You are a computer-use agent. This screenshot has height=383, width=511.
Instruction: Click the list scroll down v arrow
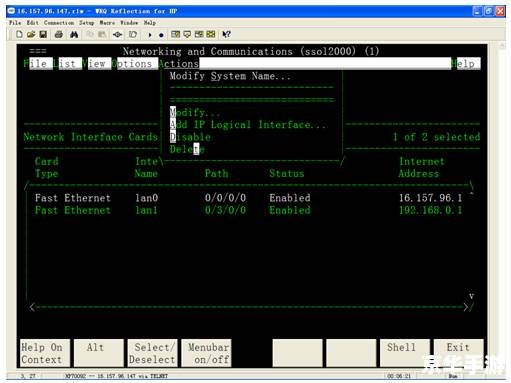coord(471,296)
